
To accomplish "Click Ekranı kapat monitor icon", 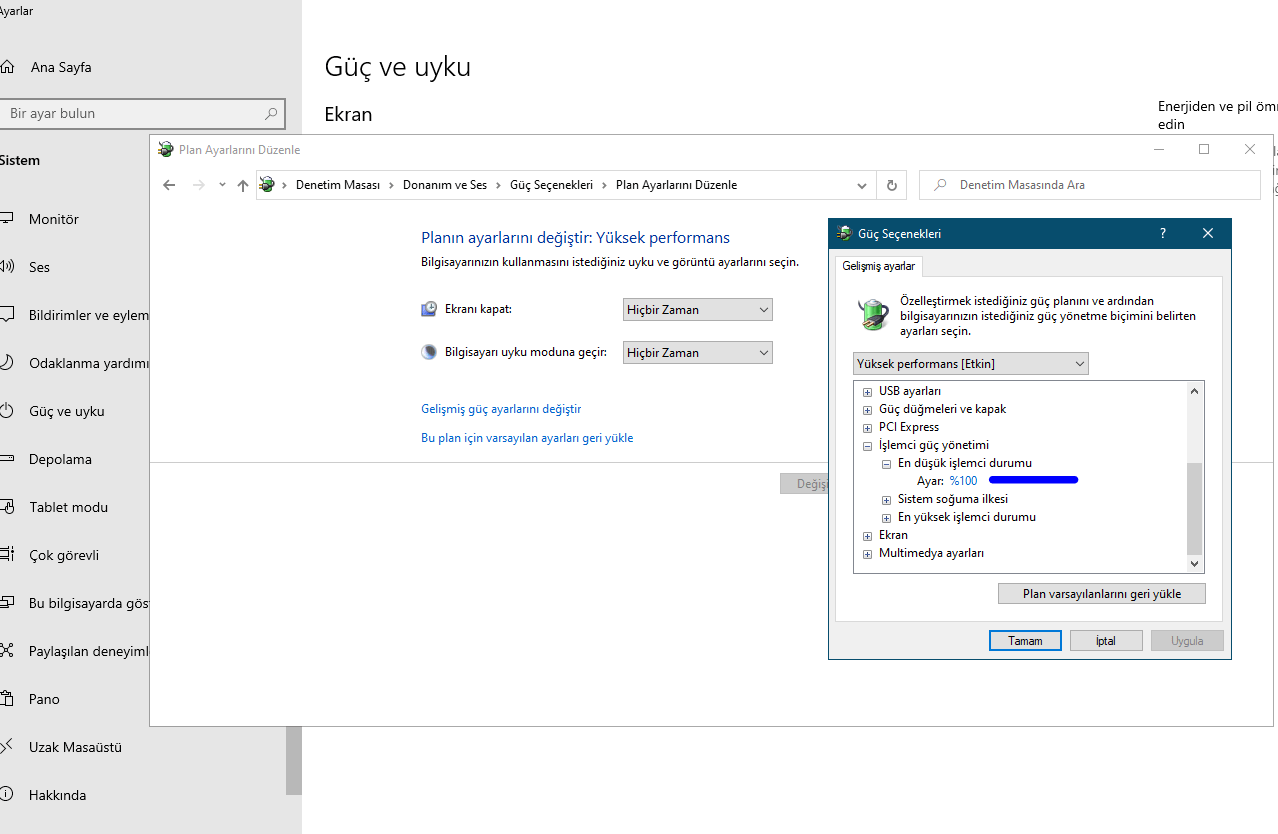I will (429, 309).
